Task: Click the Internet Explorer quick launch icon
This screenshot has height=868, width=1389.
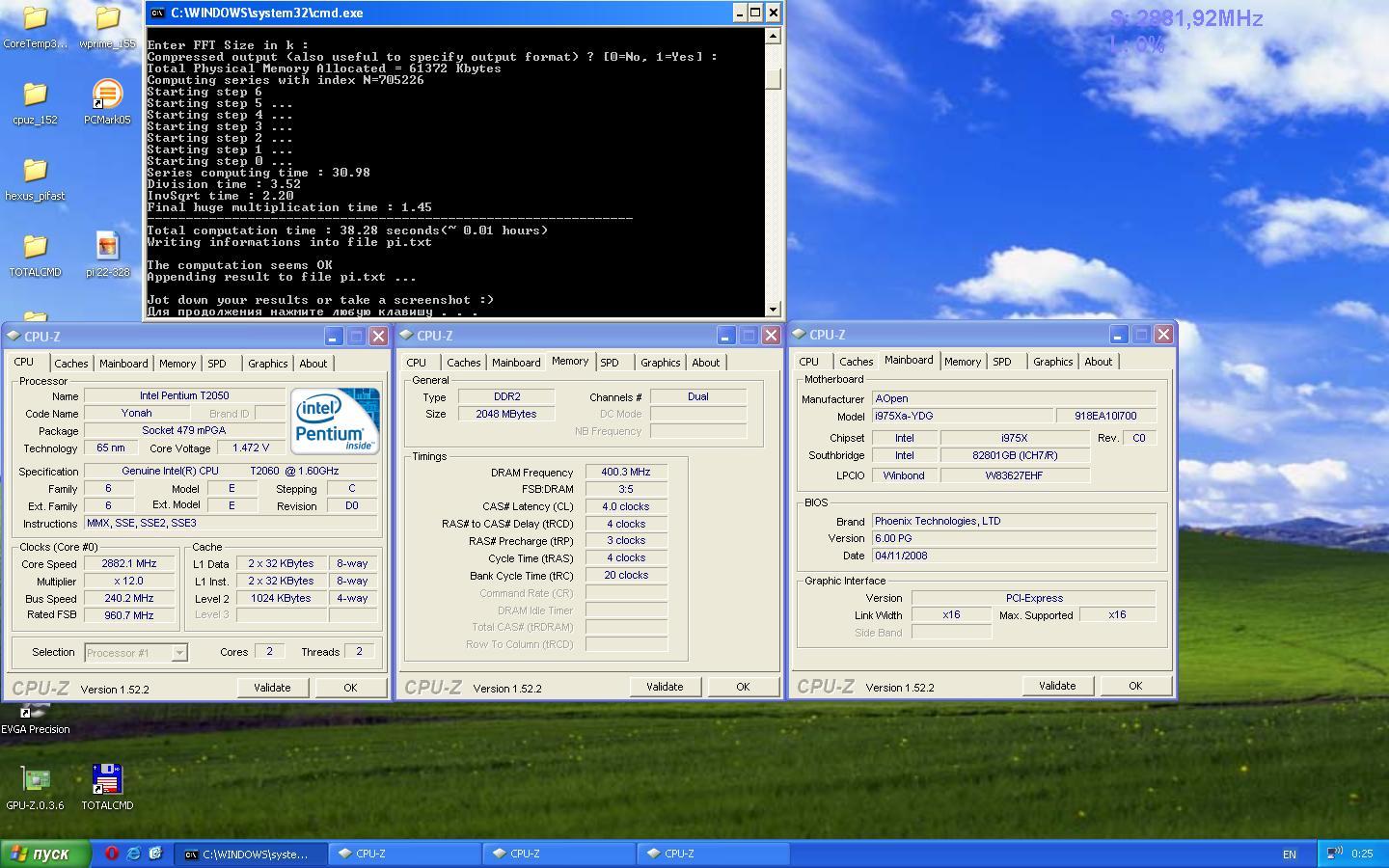Action: [133, 854]
